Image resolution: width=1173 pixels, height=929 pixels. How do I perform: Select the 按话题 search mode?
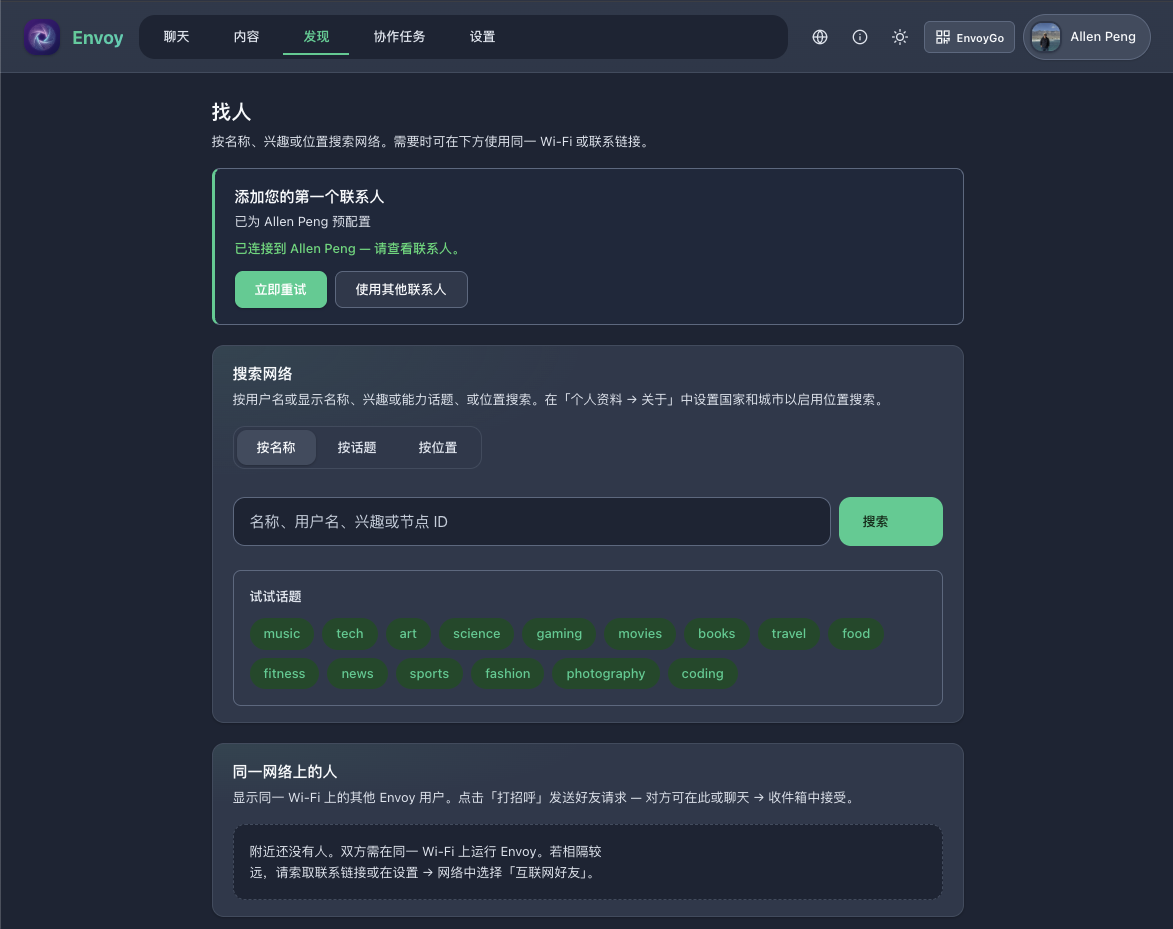[357, 447]
